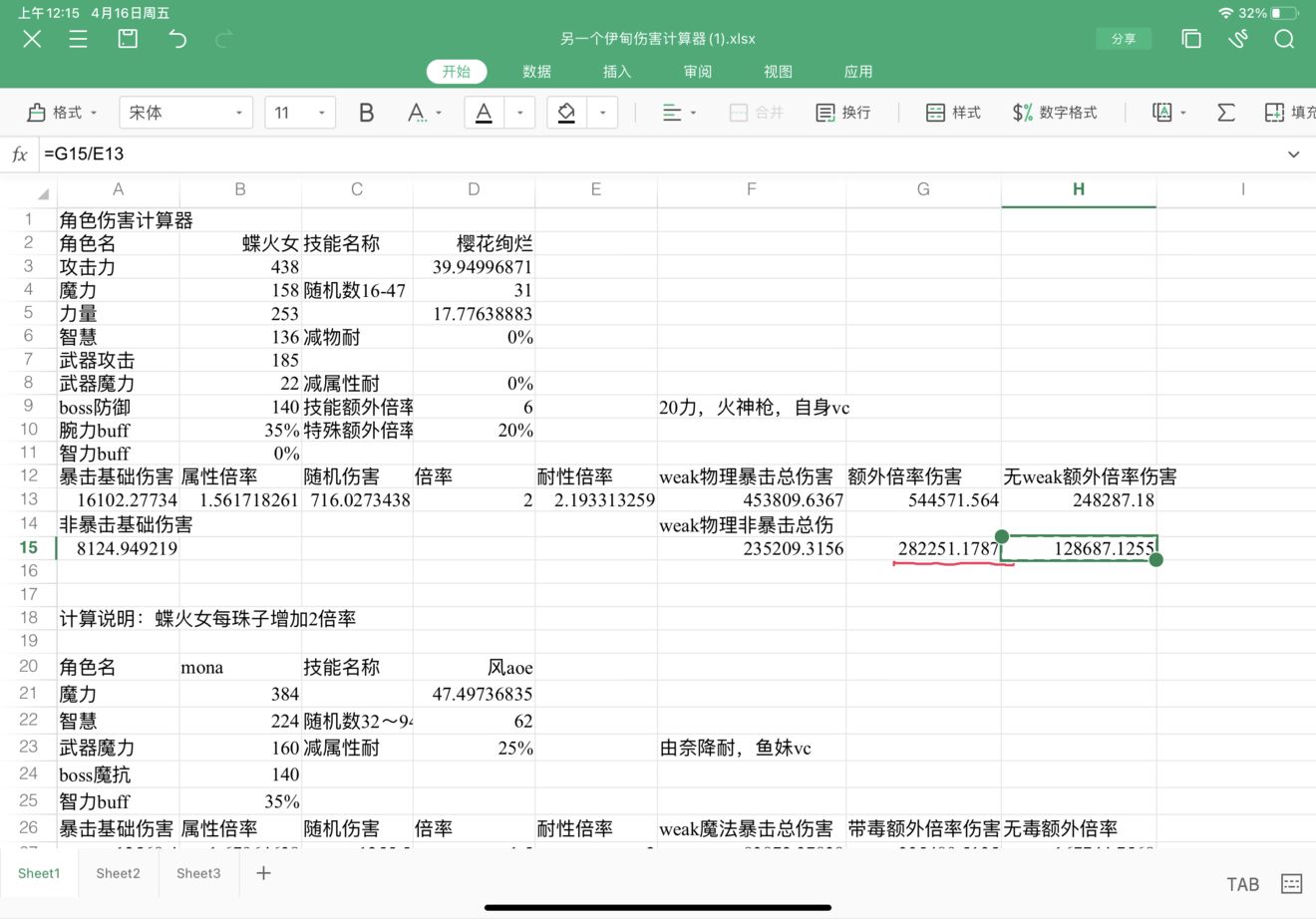The image size is (1316, 919).
Task: Open the search magnifier icon
Action: 1284,39
